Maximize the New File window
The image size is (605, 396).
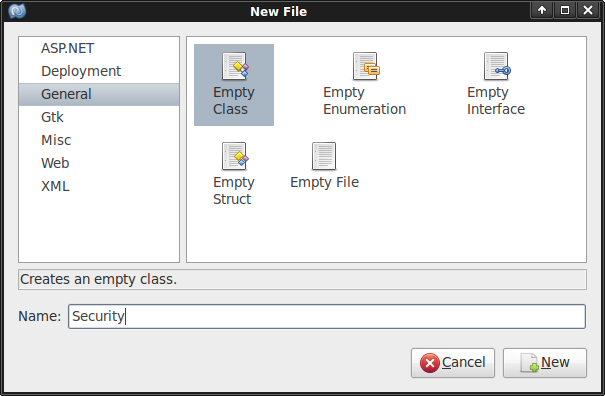coord(565,10)
